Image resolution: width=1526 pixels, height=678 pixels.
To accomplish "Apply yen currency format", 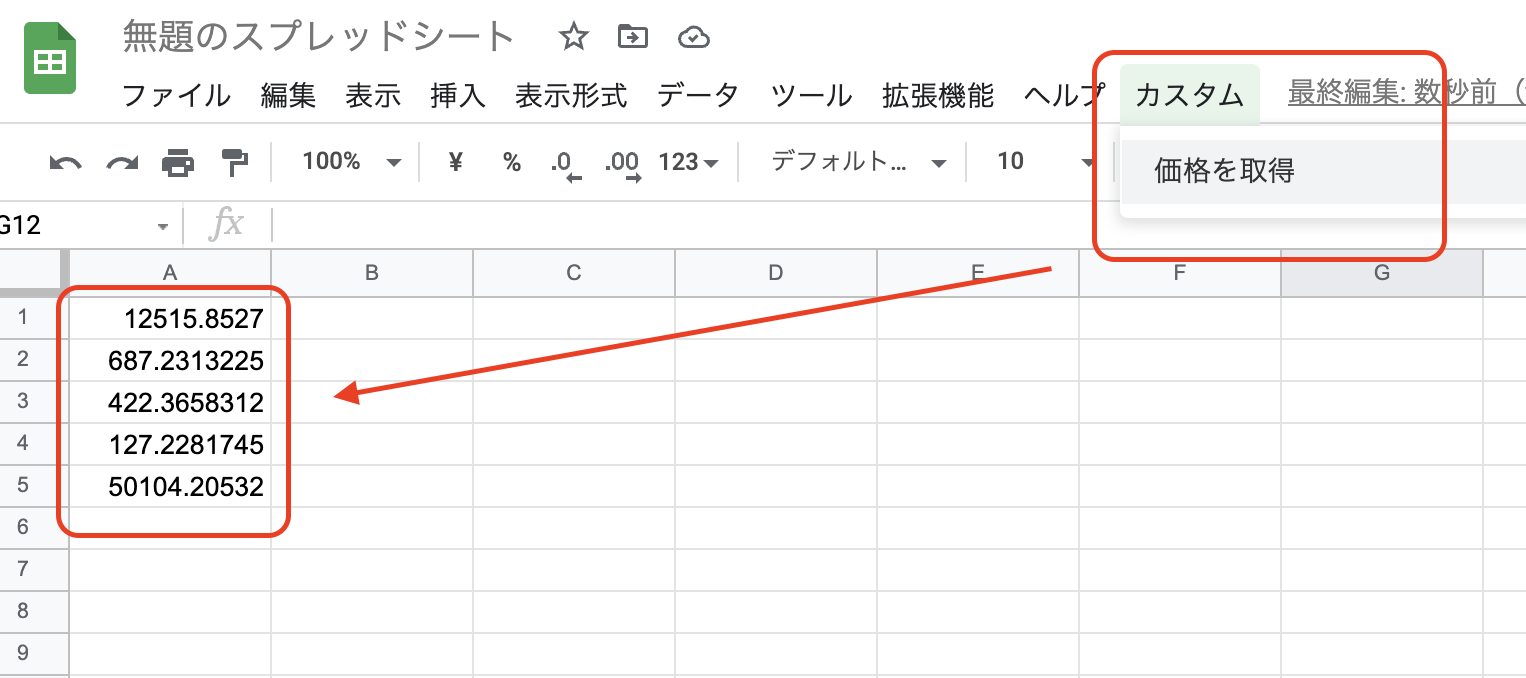I will tap(456, 162).
